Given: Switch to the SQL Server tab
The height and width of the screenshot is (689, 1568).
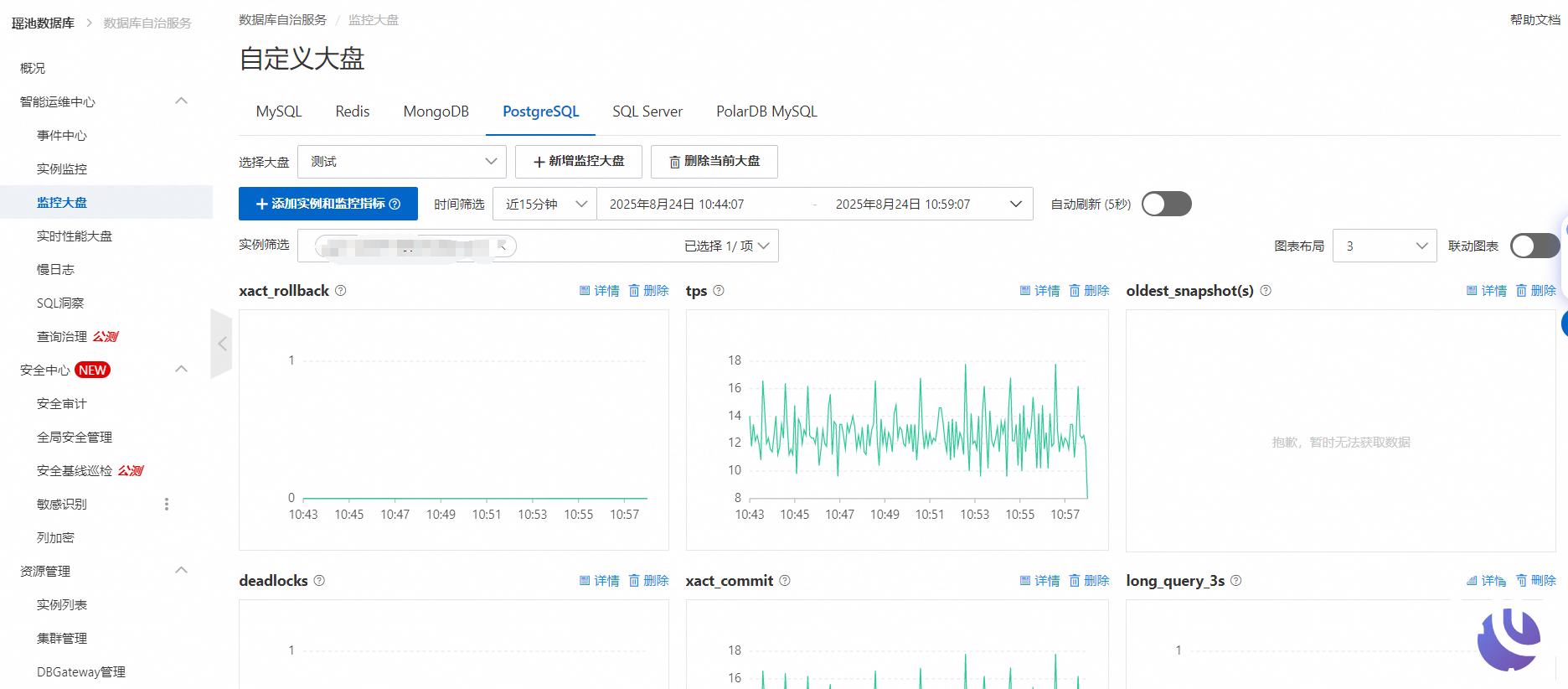Looking at the screenshot, I should tap(647, 111).
